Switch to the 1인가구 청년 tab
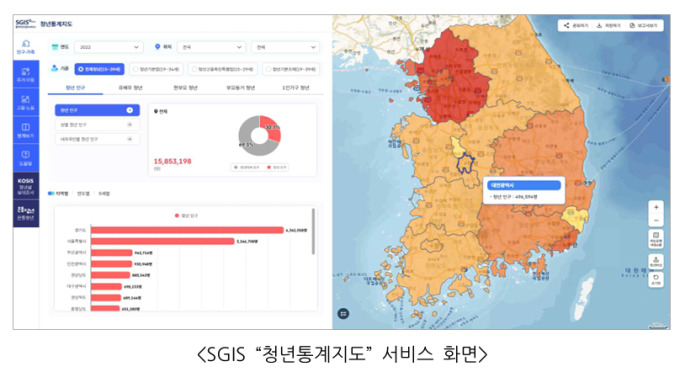680x372 pixels. (295, 88)
